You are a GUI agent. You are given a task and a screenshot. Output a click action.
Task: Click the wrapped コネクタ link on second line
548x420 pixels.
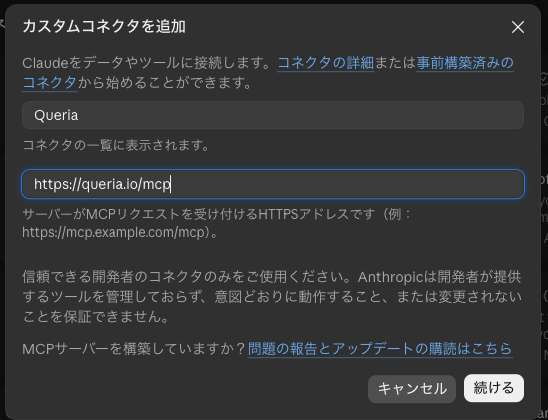pos(50,83)
